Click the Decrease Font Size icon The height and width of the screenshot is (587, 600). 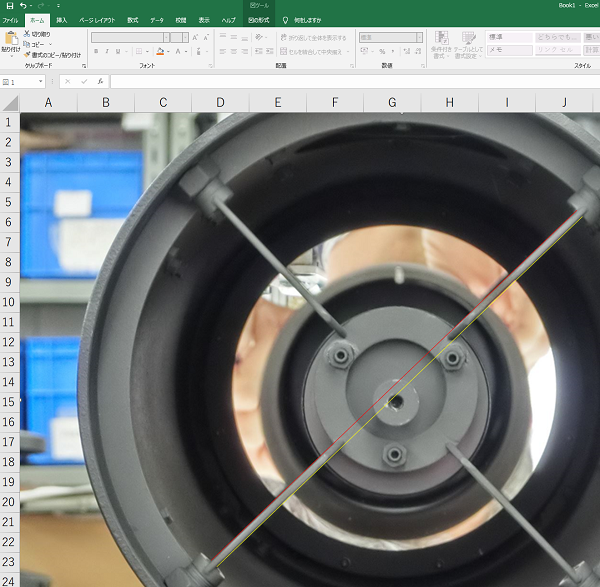point(206,38)
